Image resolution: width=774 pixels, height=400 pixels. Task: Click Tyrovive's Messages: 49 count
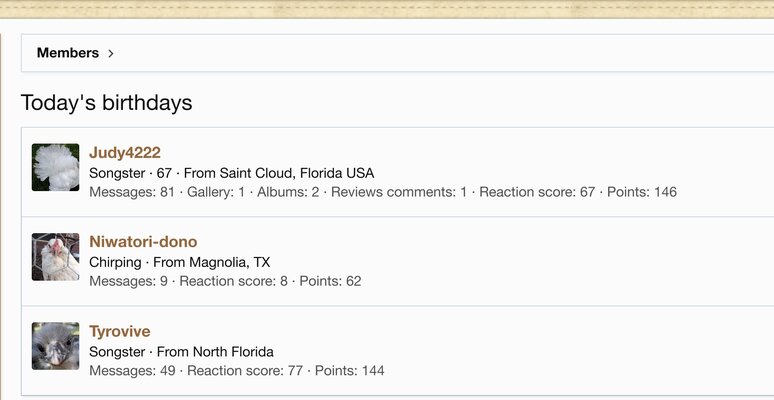[x=132, y=371]
